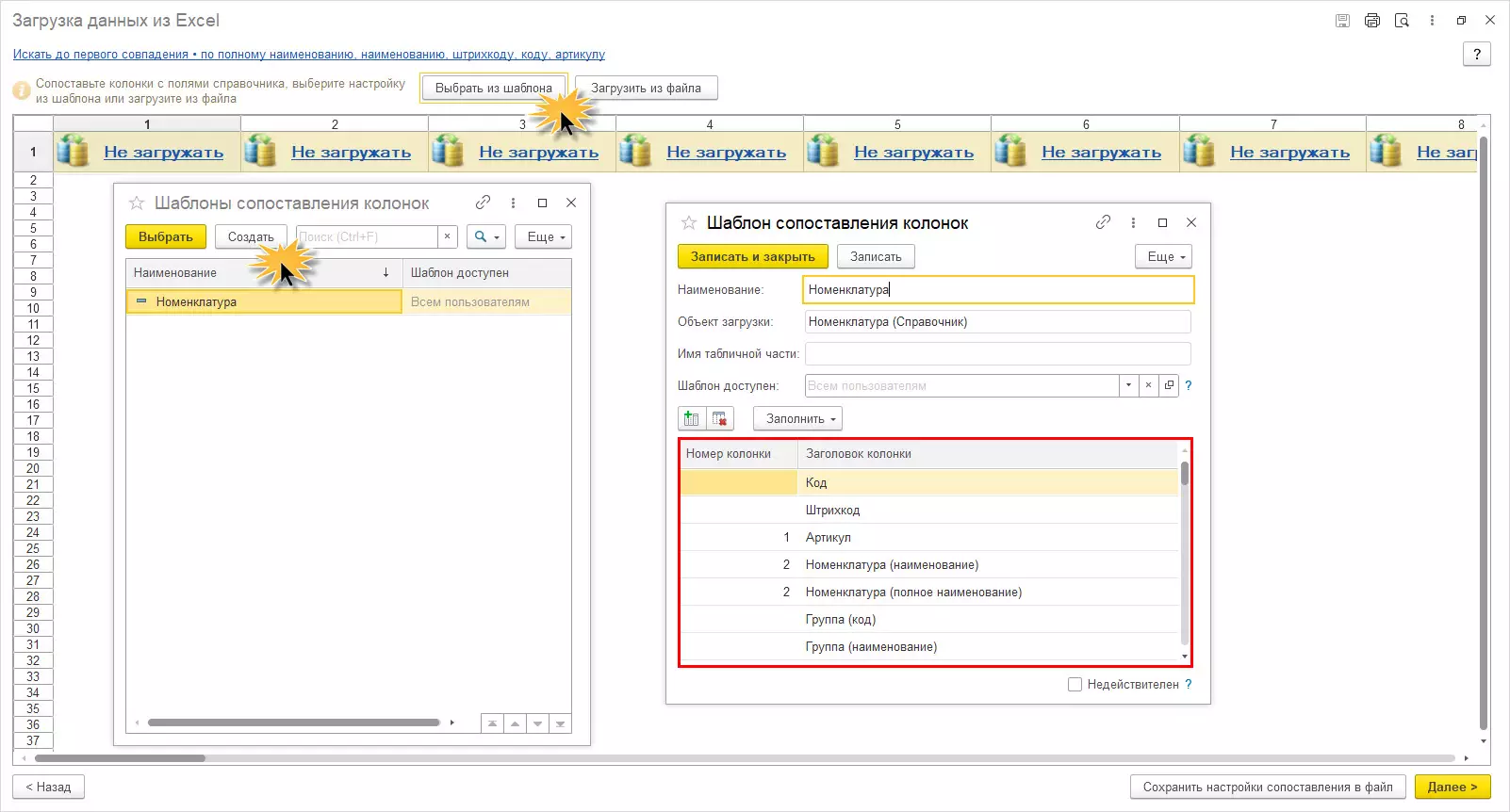Click the horizontal scrollbar of the templates list
Image resolution: width=1510 pixels, height=812 pixels.
click(x=294, y=723)
